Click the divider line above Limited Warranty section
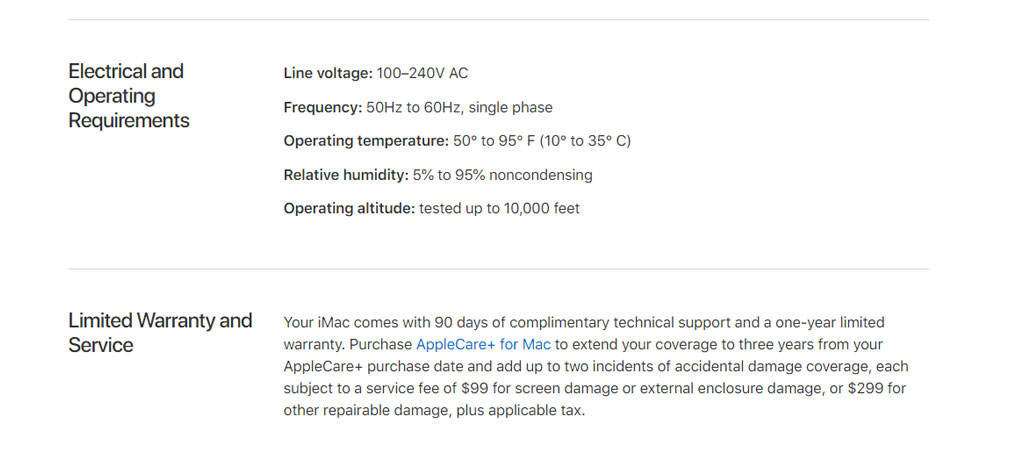This screenshot has width=1022, height=455. pos(499,269)
